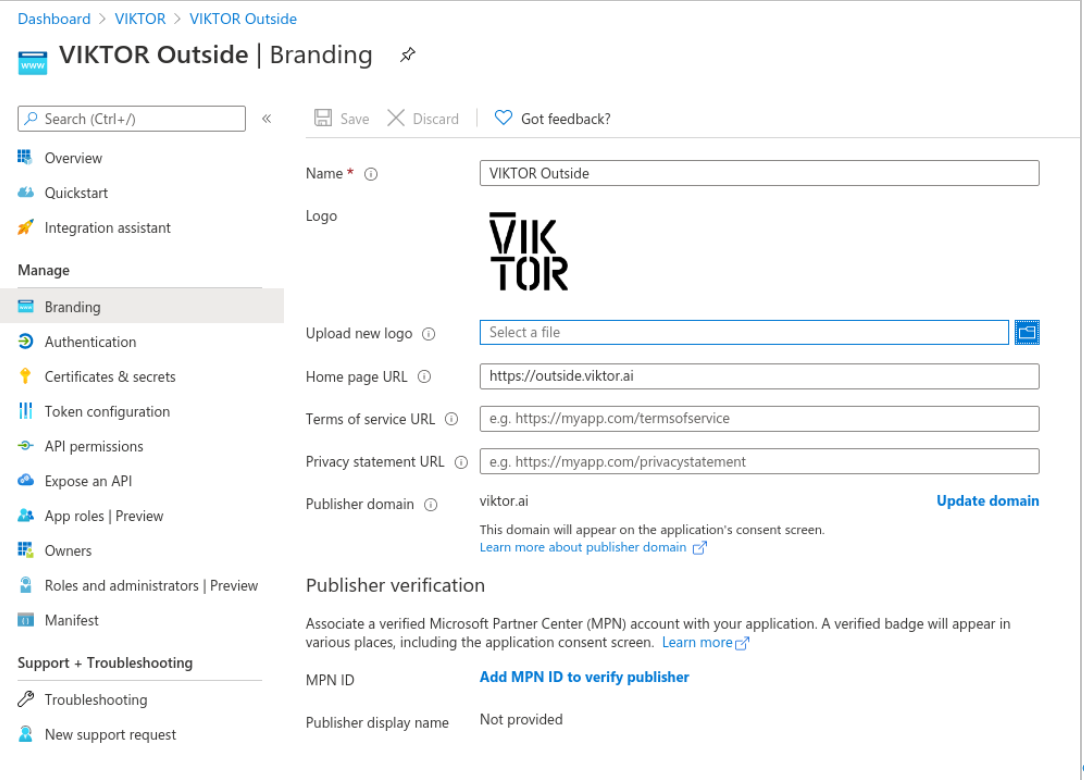Click info icon next to Publisher domain
Image resolution: width=1084 pixels, height=780 pixels.
431,505
